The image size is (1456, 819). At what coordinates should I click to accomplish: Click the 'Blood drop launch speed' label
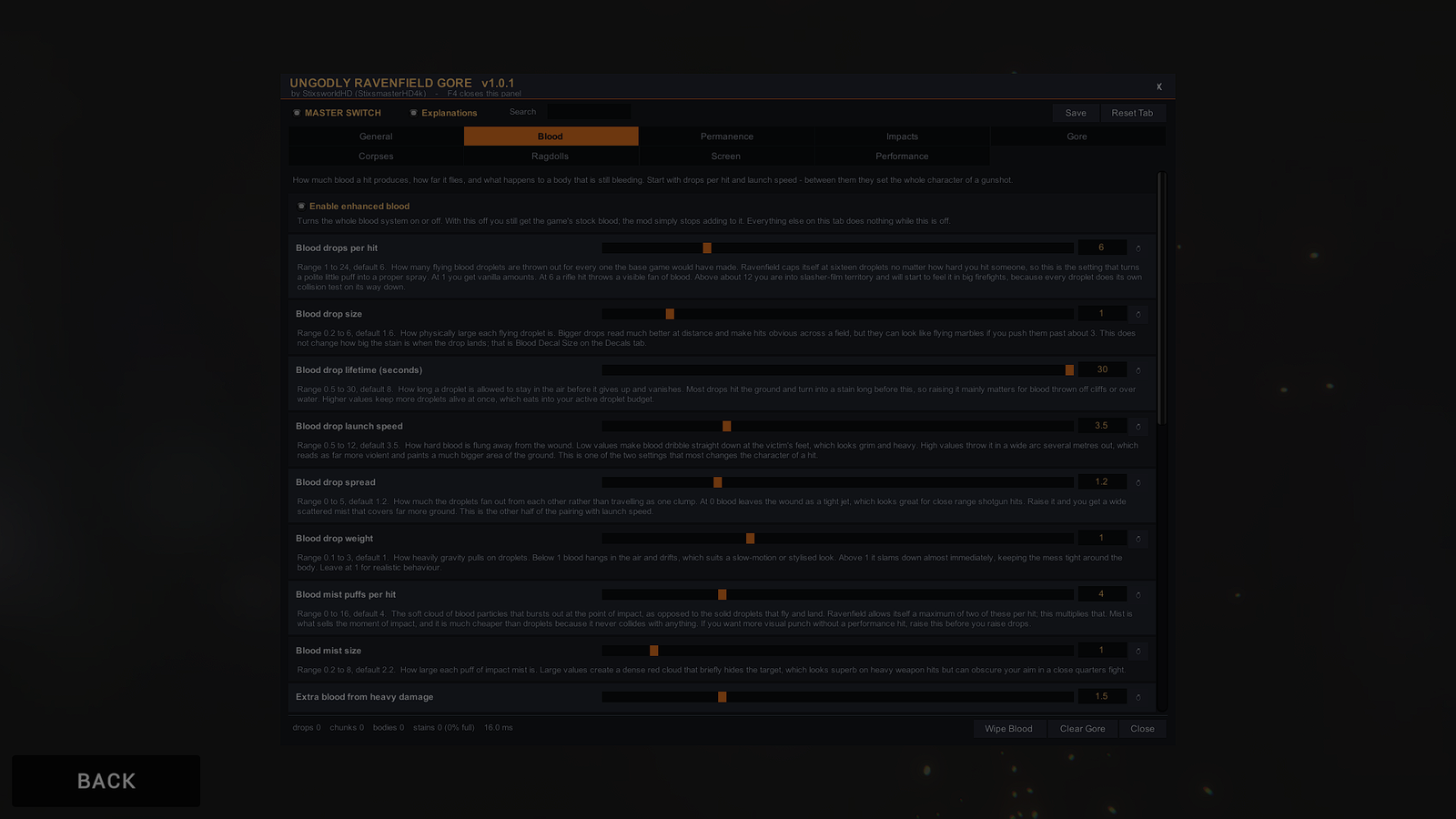point(349,427)
